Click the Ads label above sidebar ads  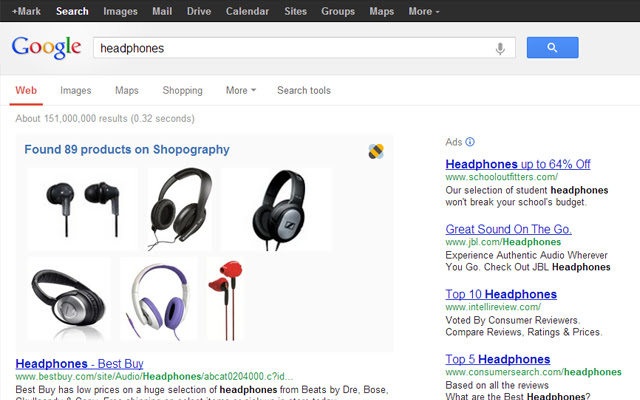(x=453, y=142)
